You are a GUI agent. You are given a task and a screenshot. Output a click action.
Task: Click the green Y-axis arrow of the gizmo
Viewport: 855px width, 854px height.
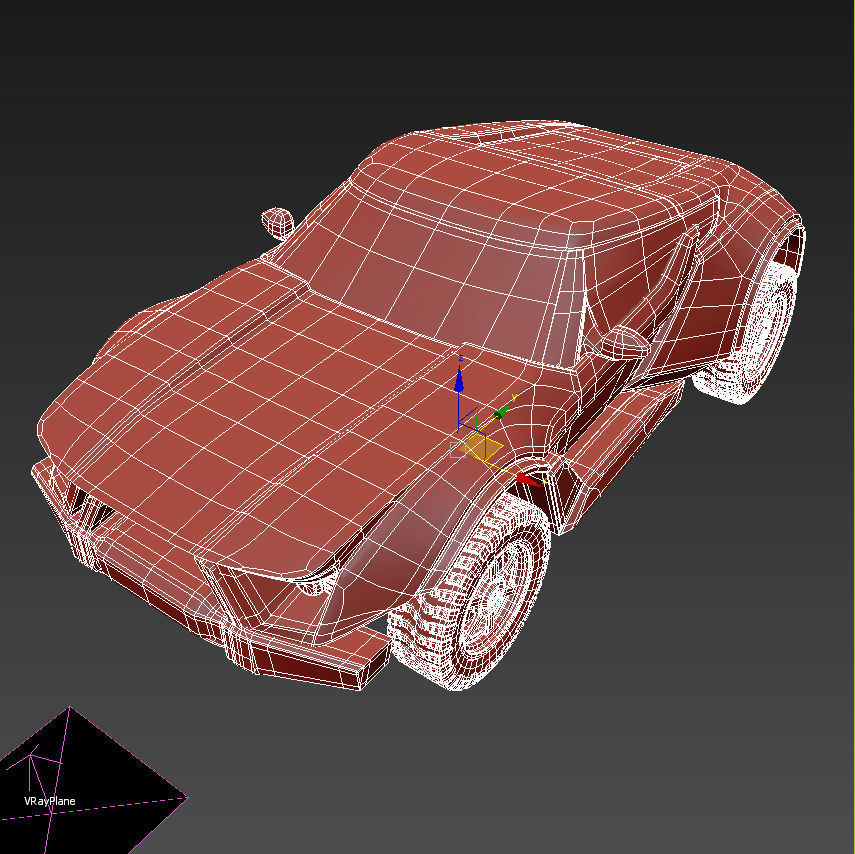[x=503, y=411]
